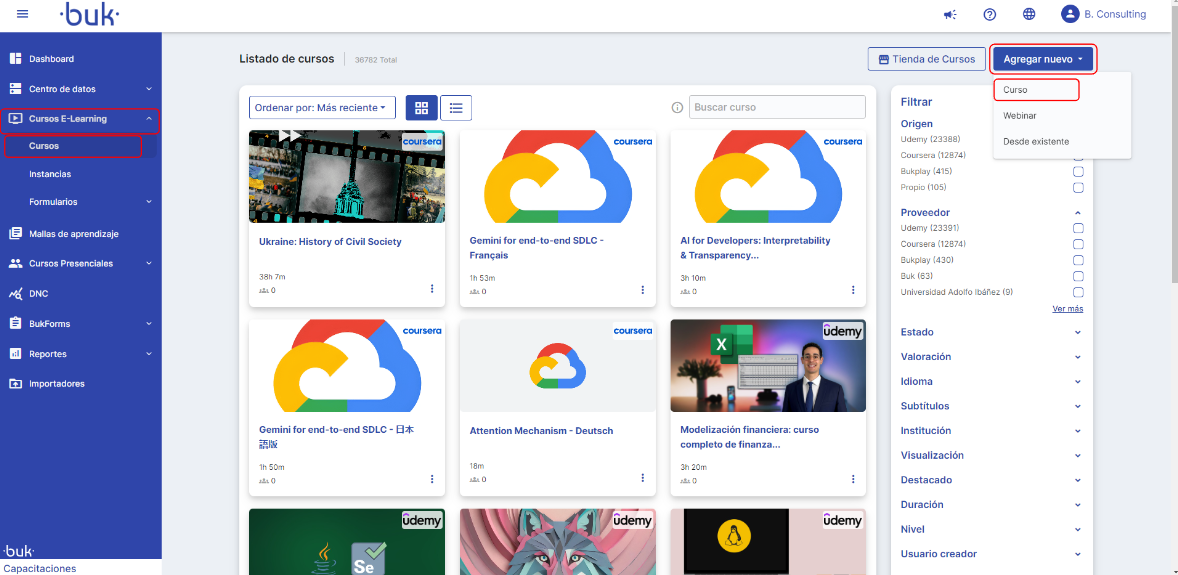Expand the Subtítulos filter section

[x=1077, y=406]
